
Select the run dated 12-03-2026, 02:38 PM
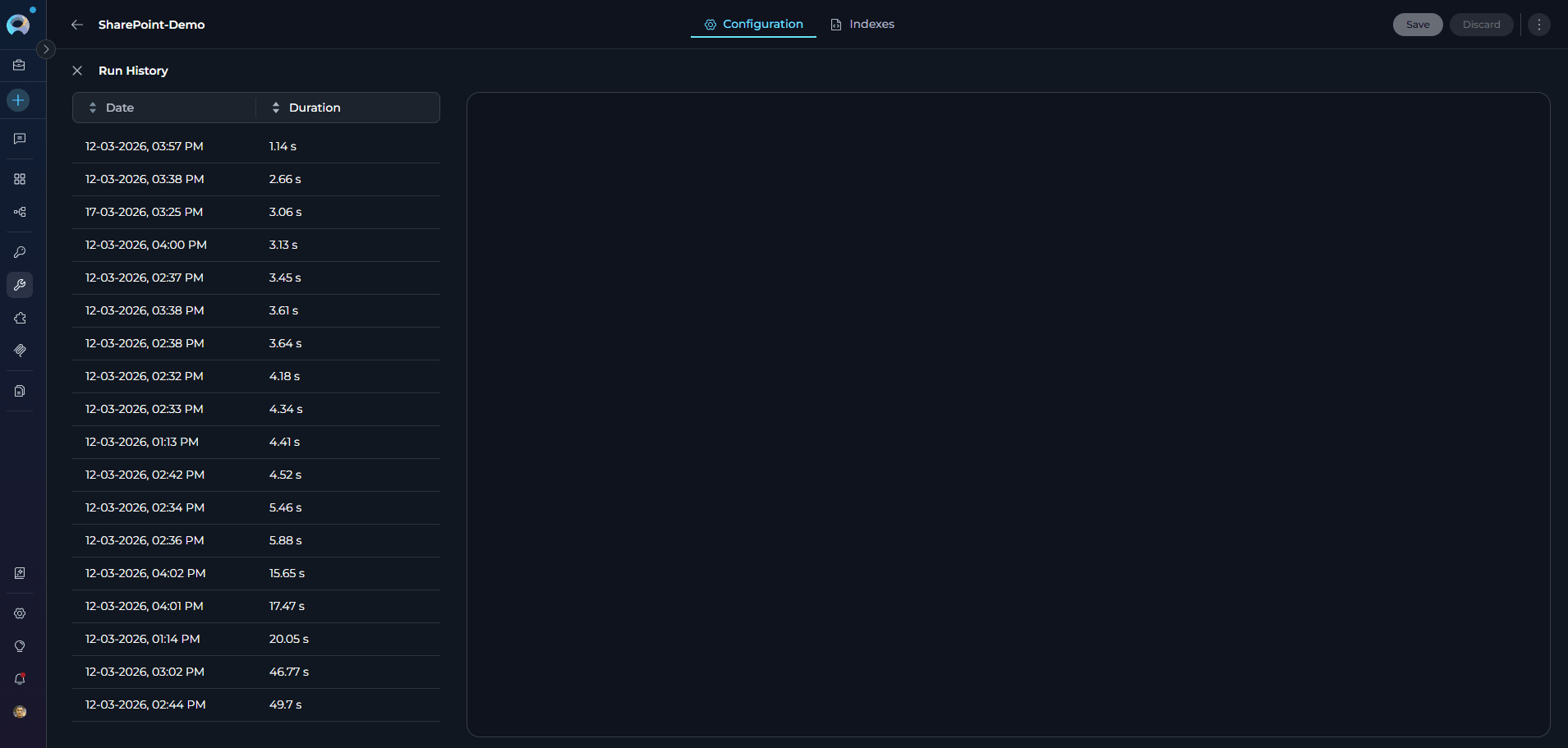pyautogui.click(x=256, y=343)
